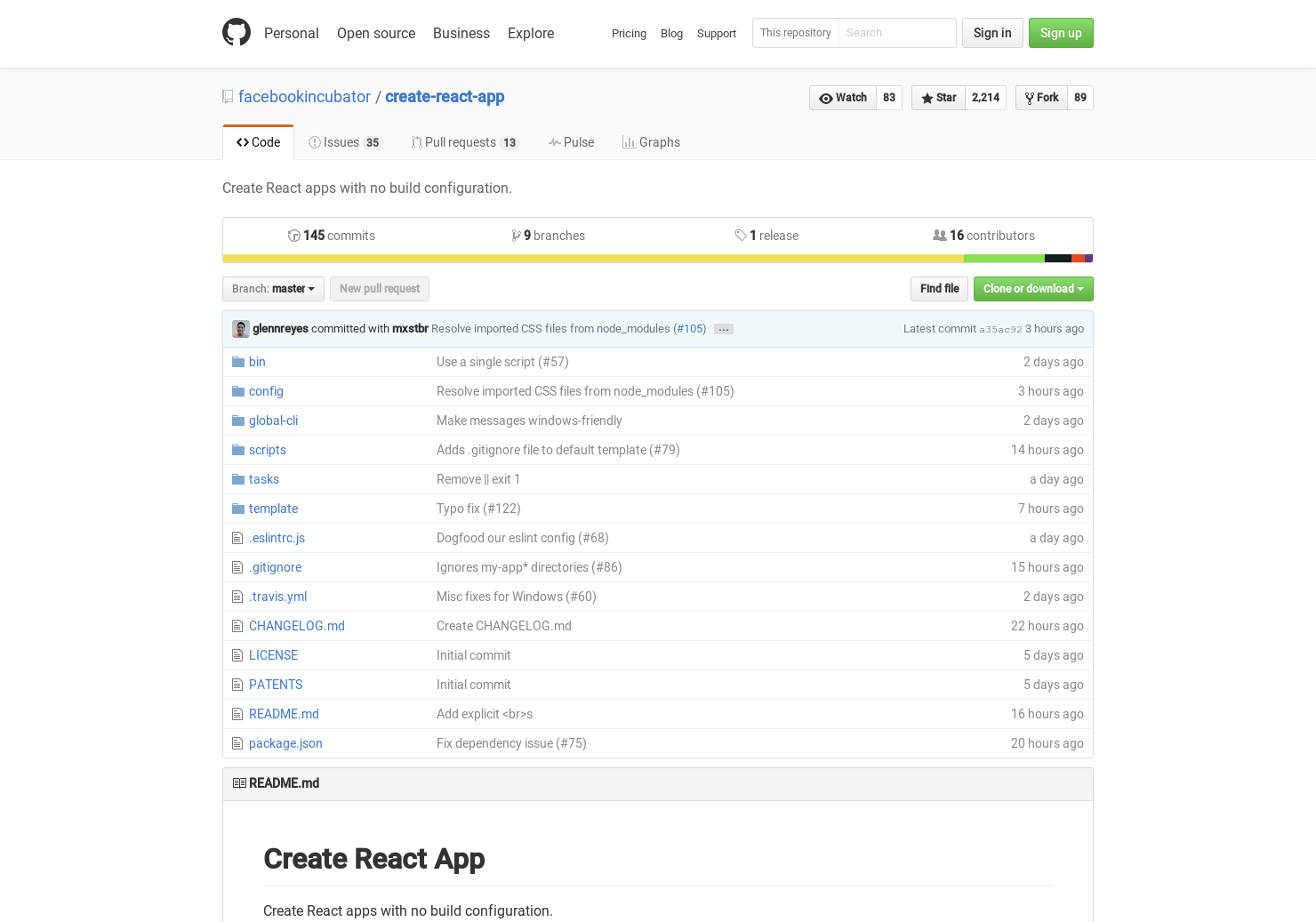Click the branch icon next to 9 branches
This screenshot has height=922, width=1316.
518,235
